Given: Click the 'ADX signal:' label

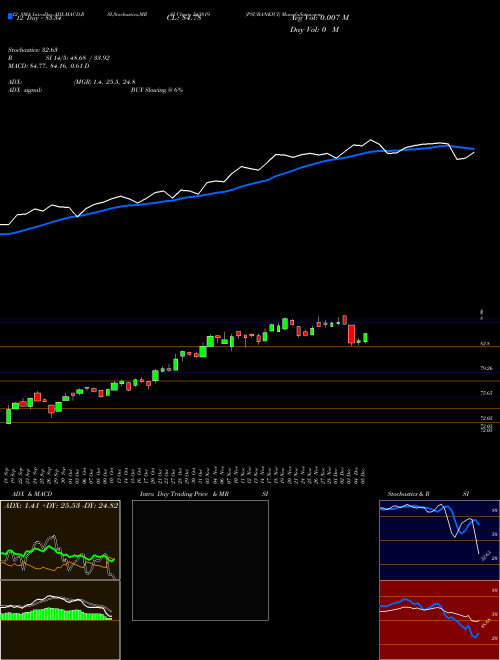Looking at the screenshot, I should (24, 90).
